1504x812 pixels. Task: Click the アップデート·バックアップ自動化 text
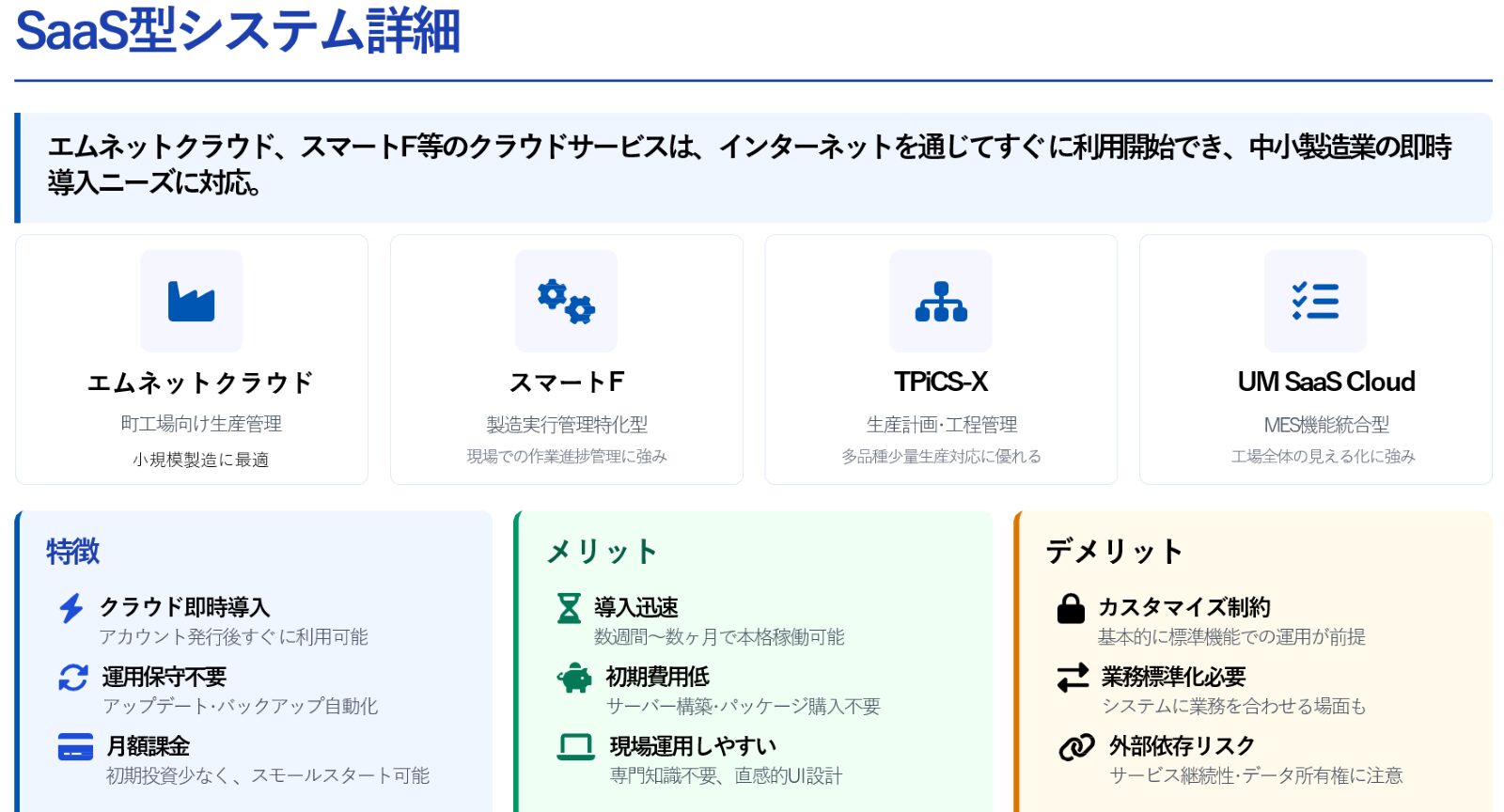click(240, 707)
